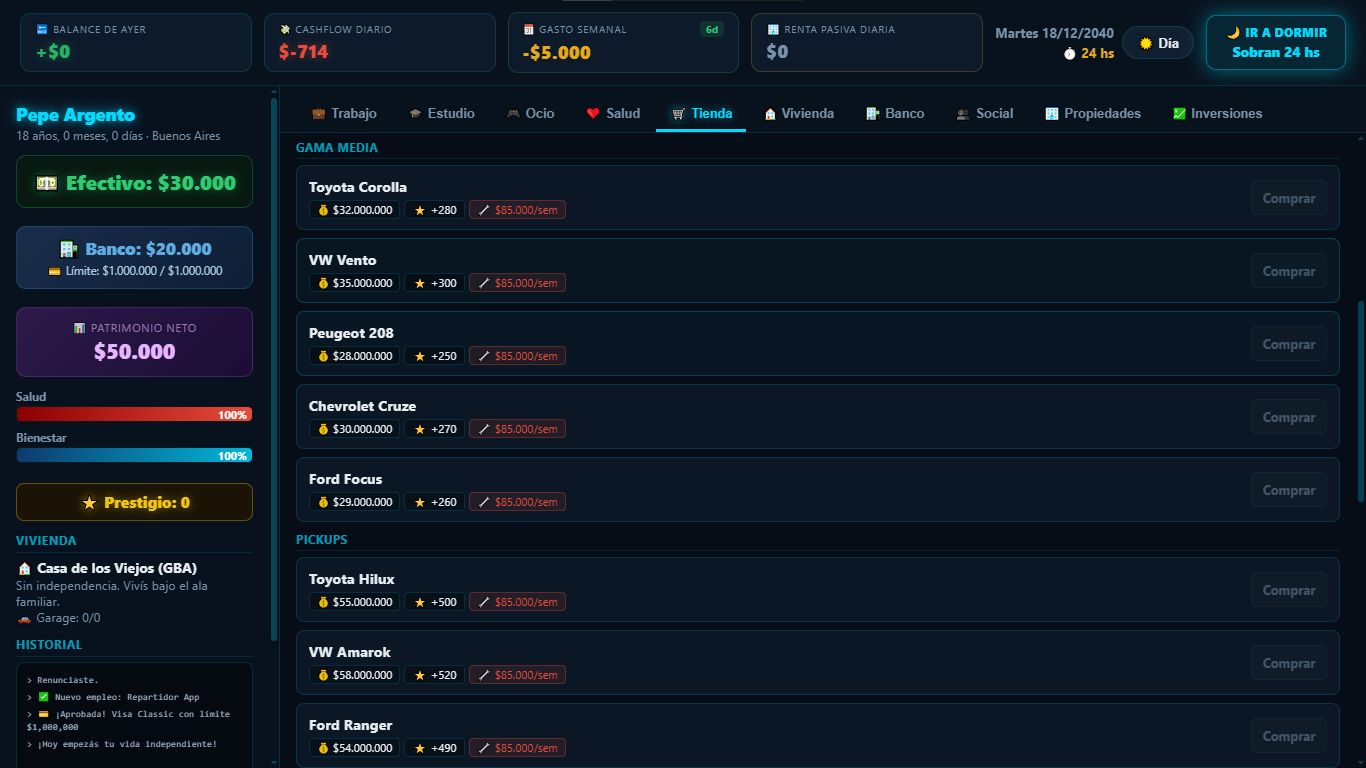Click the date Martes 18/12/2040
This screenshot has width=1366, height=768.
[1054, 33]
